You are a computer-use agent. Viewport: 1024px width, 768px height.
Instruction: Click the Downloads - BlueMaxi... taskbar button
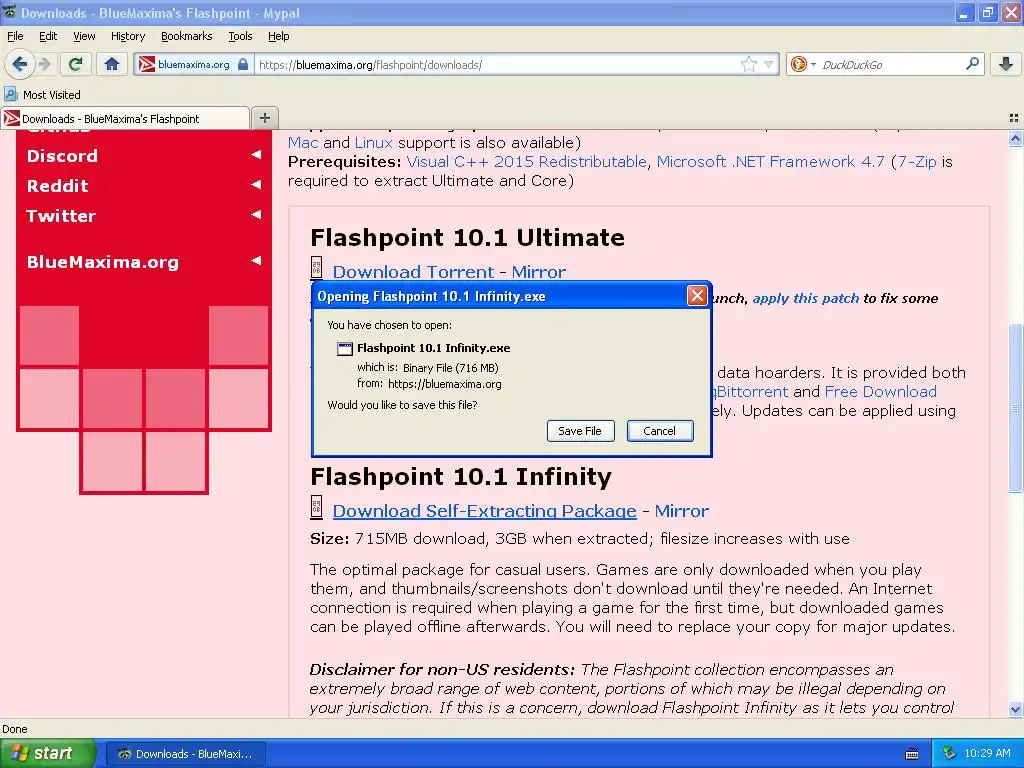[185, 754]
